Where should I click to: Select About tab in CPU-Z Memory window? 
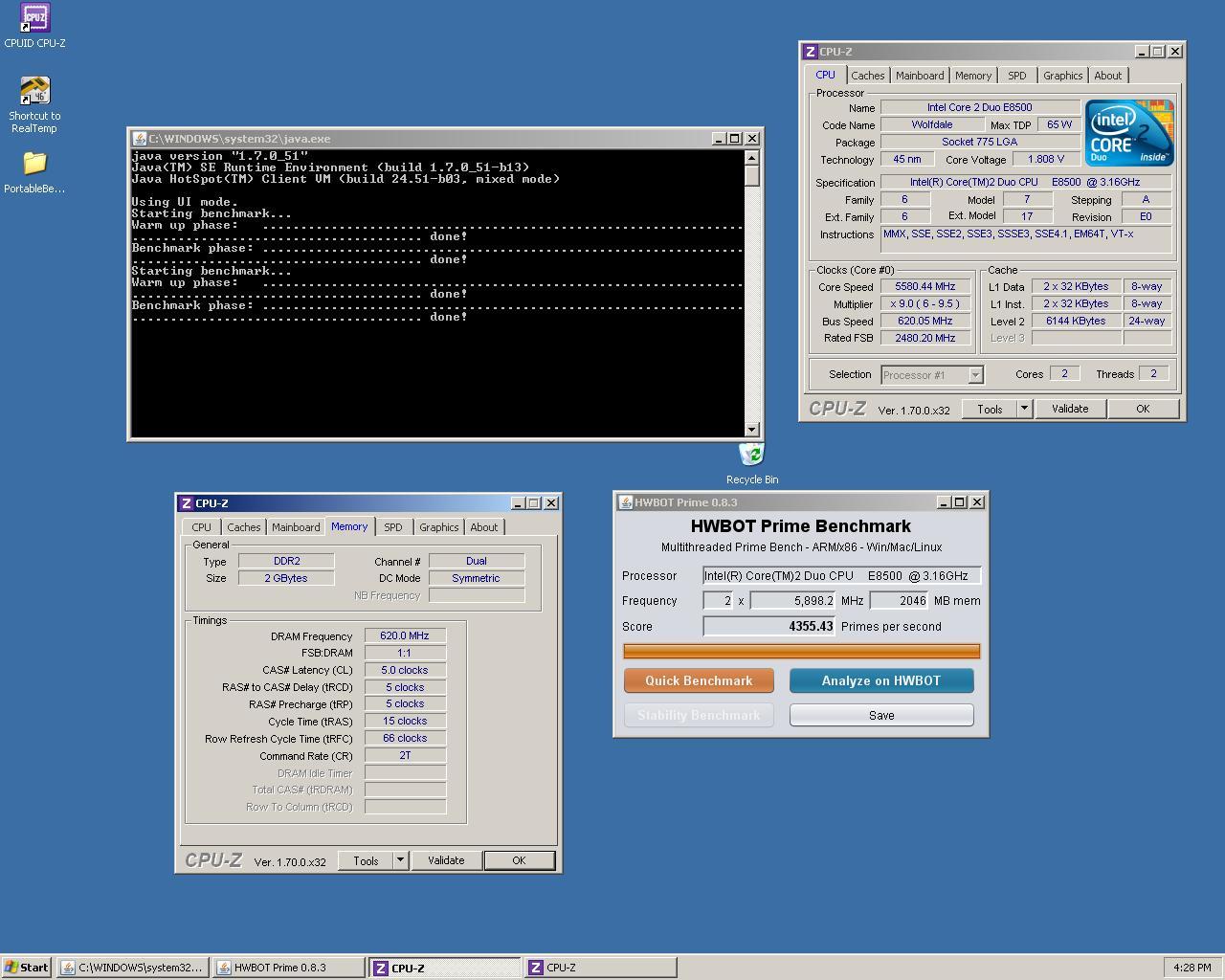pos(483,527)
